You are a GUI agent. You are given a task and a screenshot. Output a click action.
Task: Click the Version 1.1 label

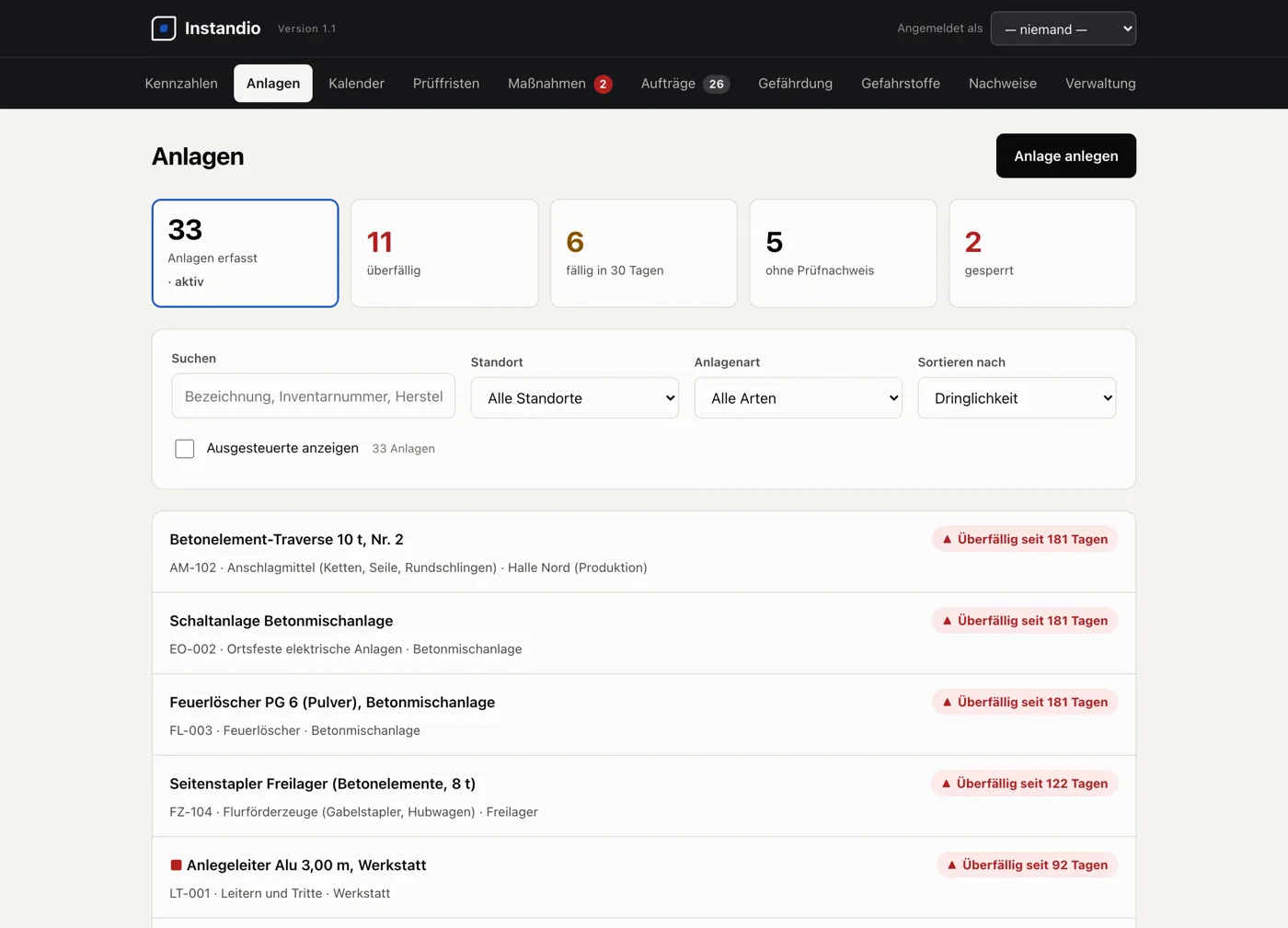(x=306, y=29)
